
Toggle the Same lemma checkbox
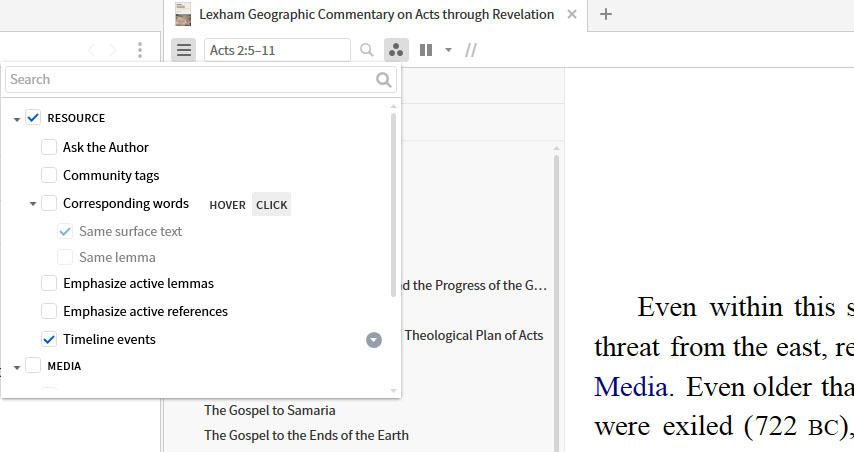(65, 257)
